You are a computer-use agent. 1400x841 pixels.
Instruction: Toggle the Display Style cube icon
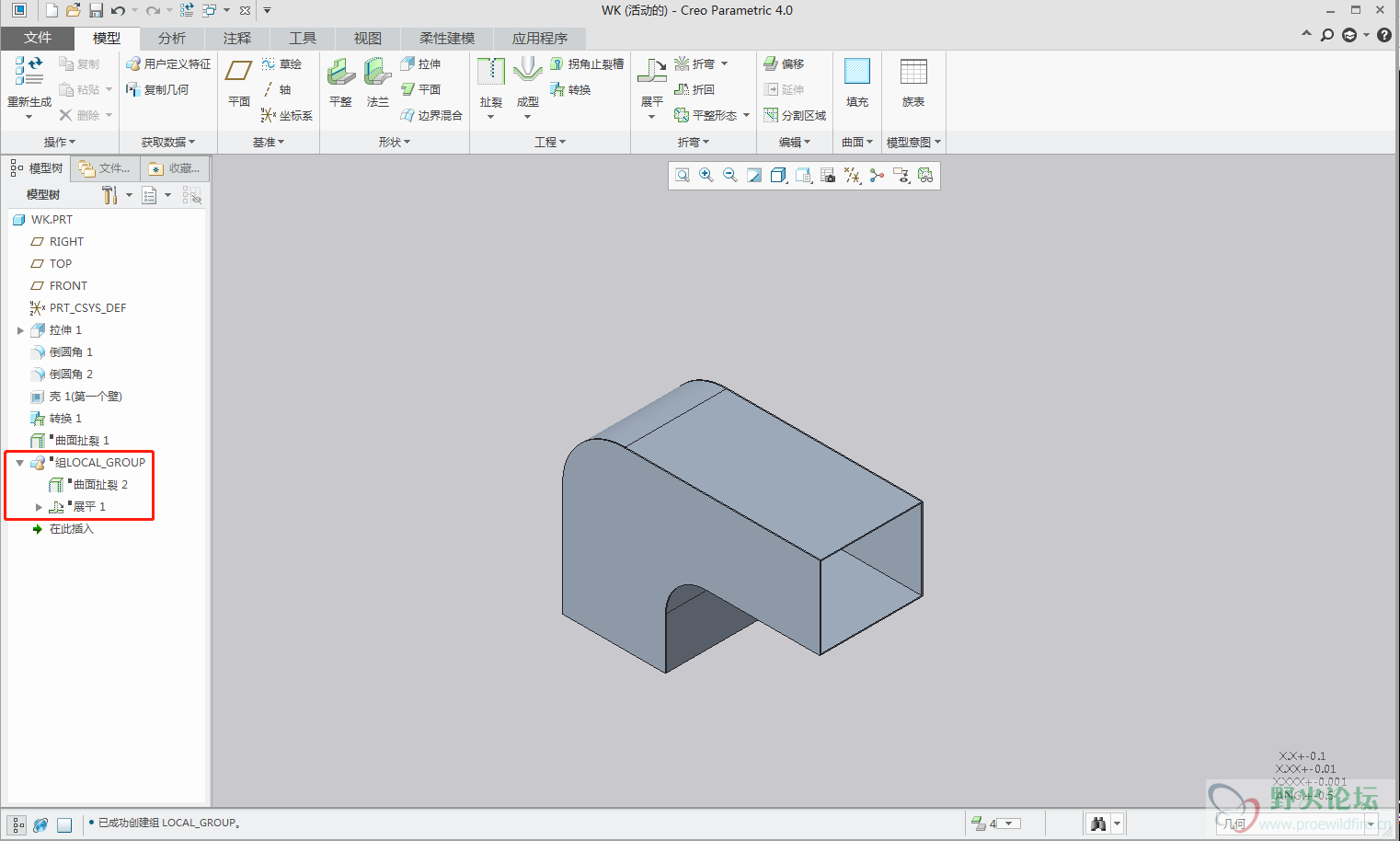tap(778, 176)
